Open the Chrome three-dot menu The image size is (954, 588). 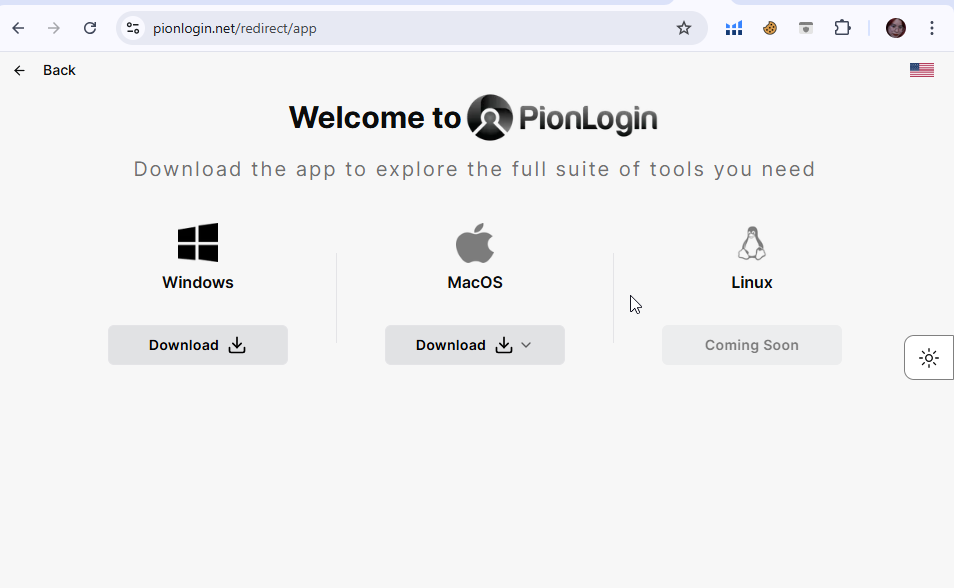(932, 28)
